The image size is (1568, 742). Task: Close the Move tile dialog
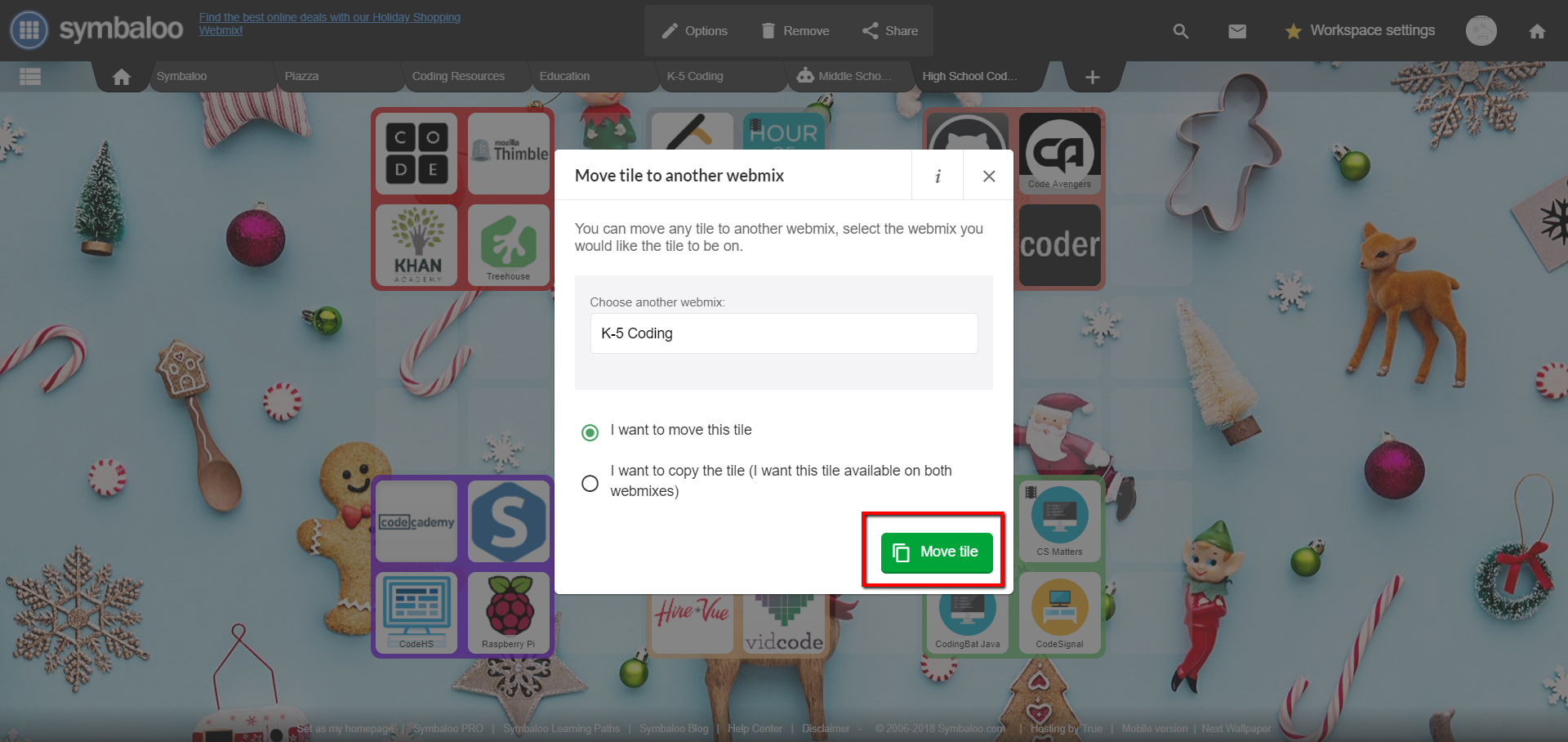click(989, 176)
